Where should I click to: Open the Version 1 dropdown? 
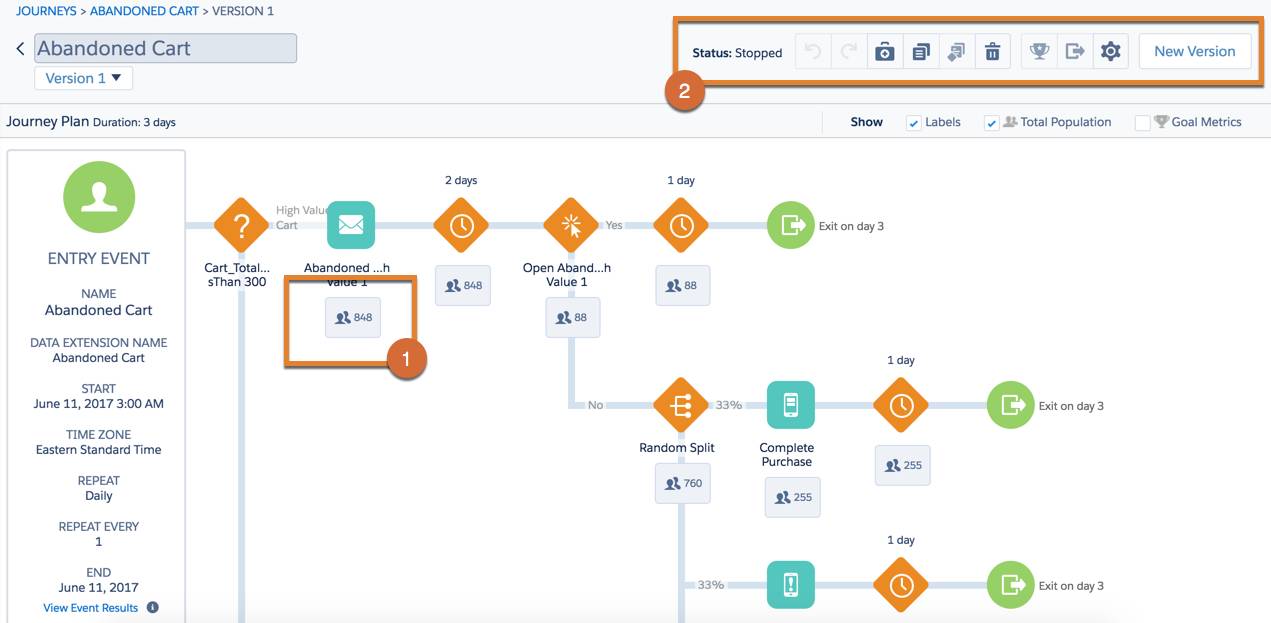[83, 77]
